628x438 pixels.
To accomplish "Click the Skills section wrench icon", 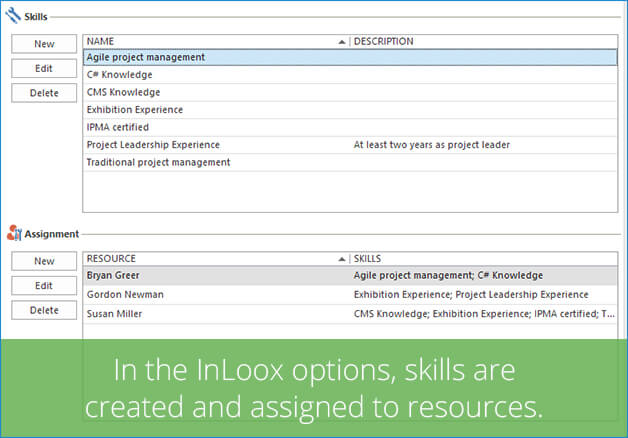I will (x=13, y=16).
